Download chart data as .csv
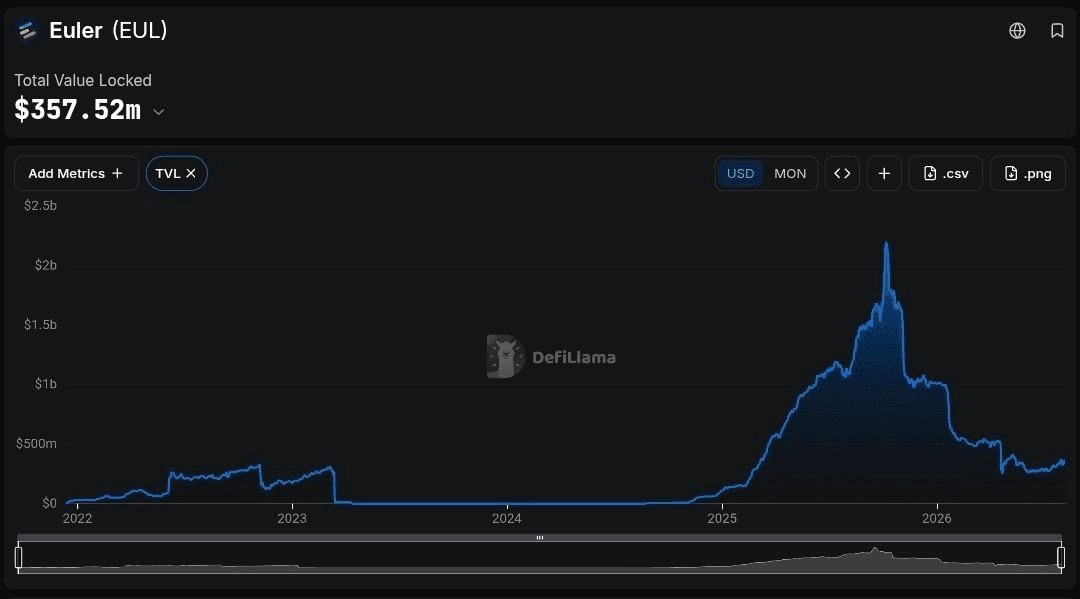The image size is (1080, 599). tap(946, 174)
